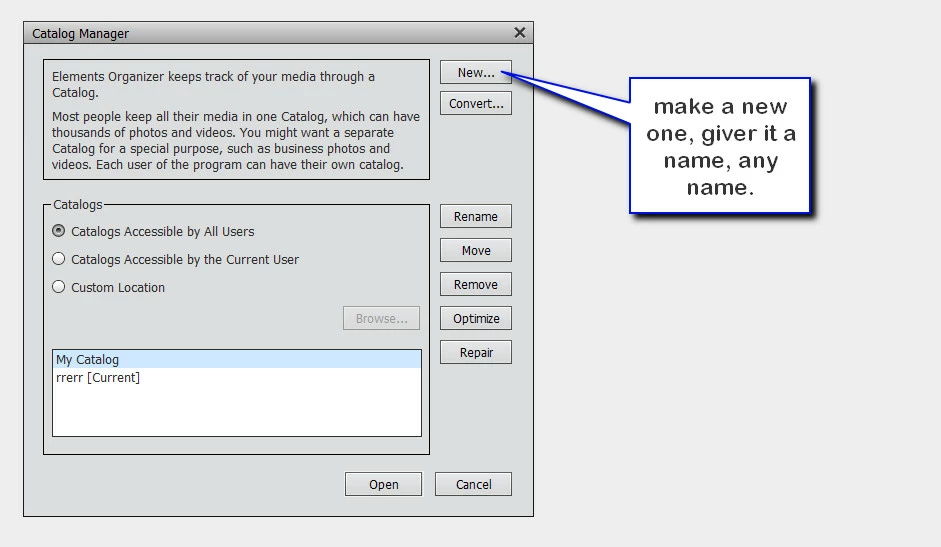This screenshot has width=941, height=547.
Task: Click the New... catalog button
Action: pyautogui.click(x=476, y=73)
